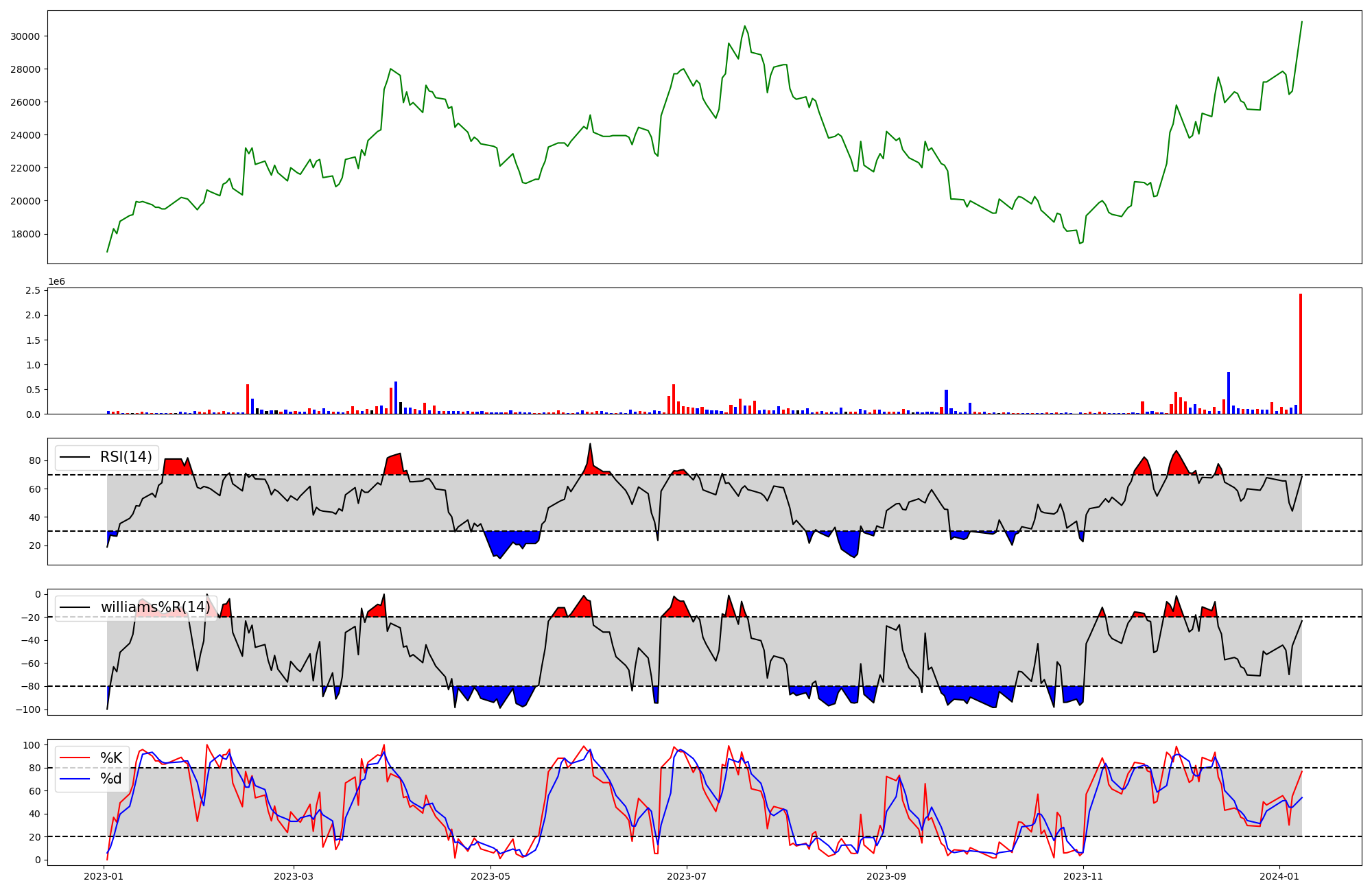Click the 2024-01 x-axis date label

(1279, 876)
